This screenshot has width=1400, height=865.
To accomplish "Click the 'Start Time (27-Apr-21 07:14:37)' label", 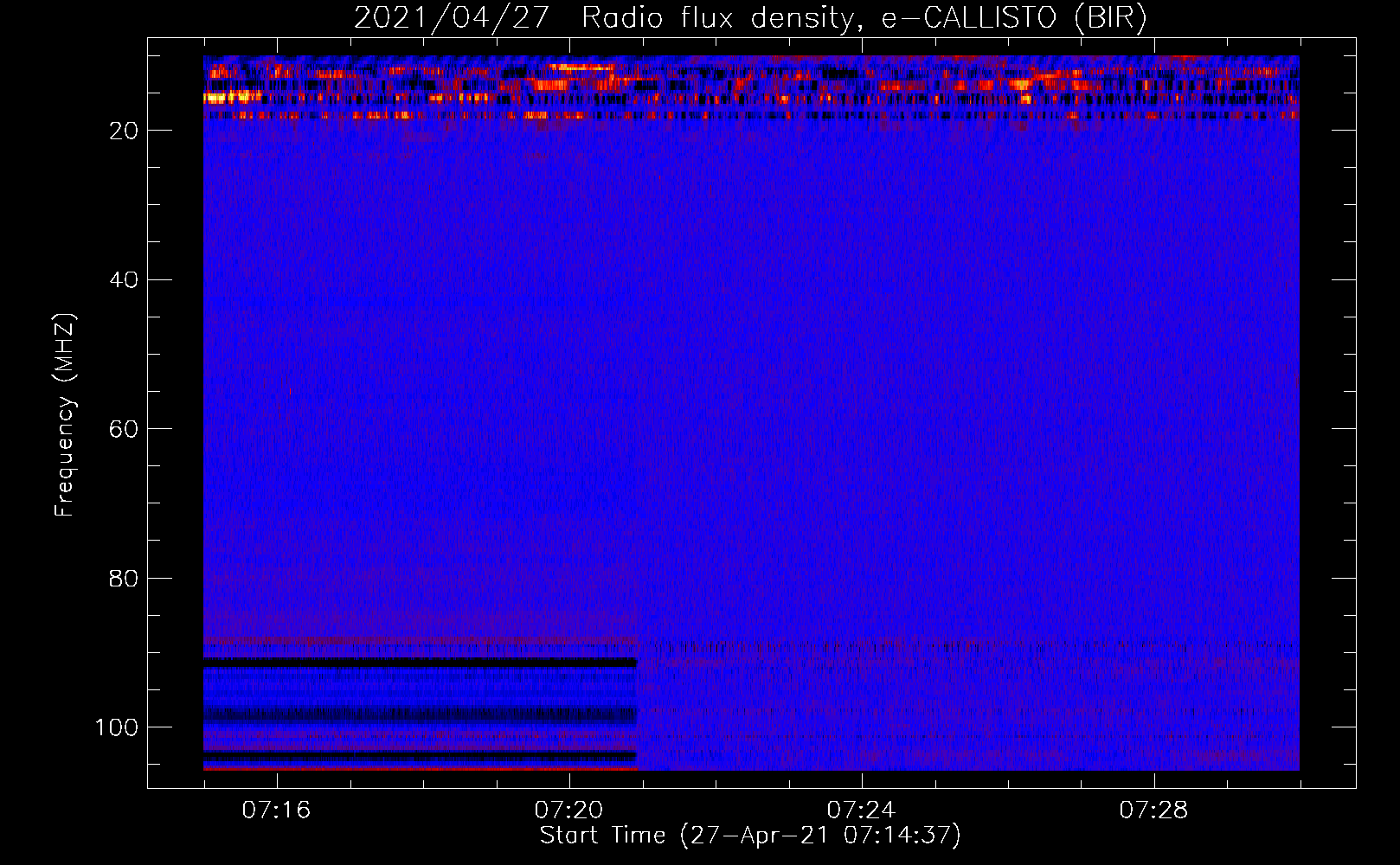I will coord(750,836).
